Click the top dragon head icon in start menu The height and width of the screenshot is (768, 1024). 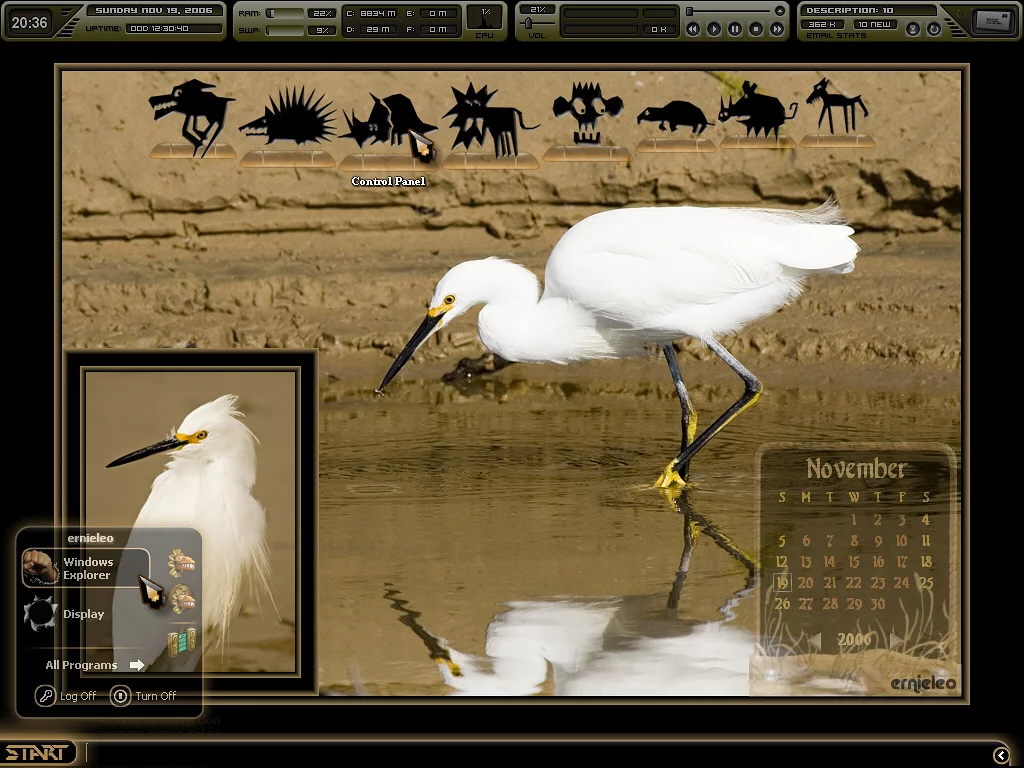(181, 563)
